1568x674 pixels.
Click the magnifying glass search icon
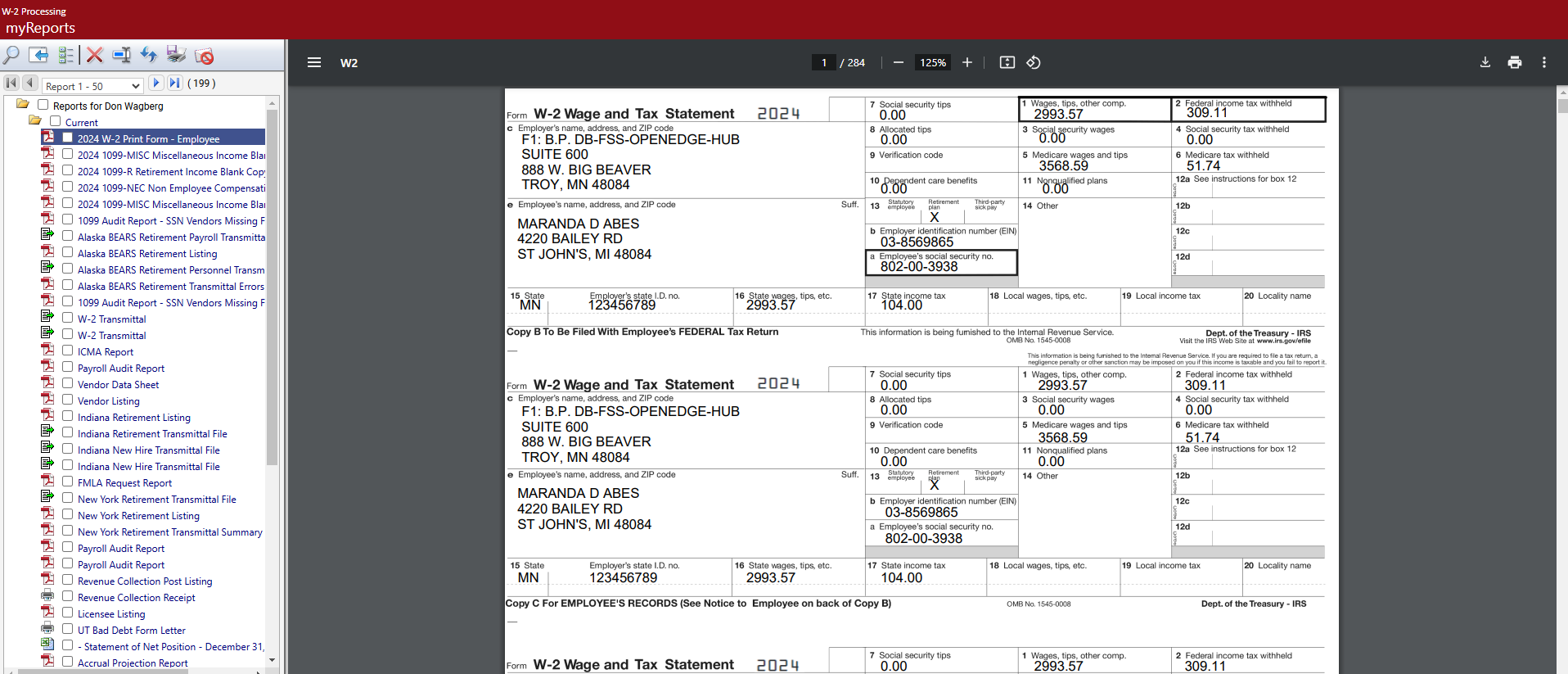[11, 56]
